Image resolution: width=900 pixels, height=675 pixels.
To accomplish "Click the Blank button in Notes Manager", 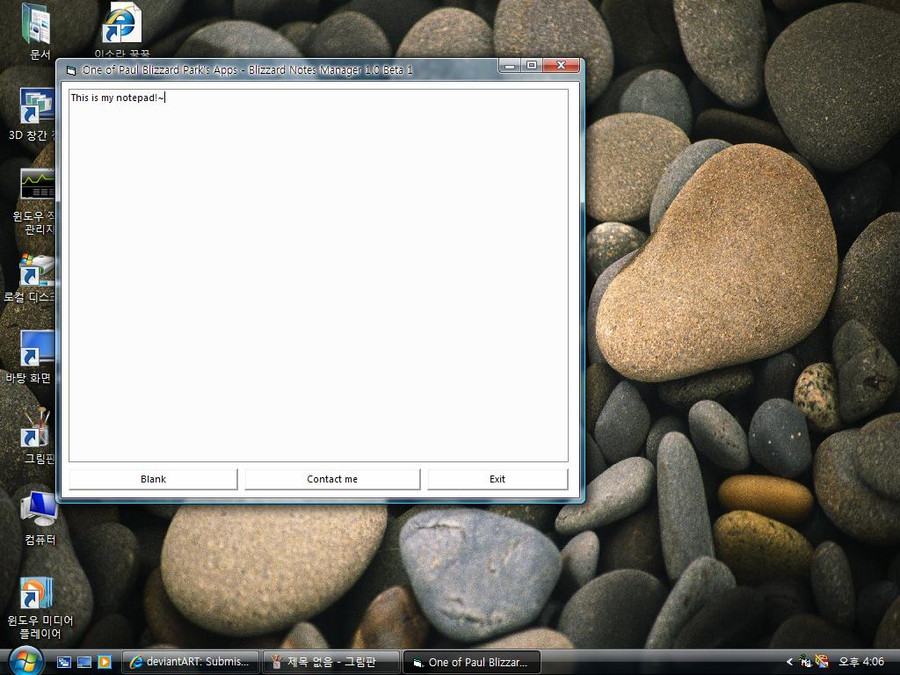I will tap(153, 479).
